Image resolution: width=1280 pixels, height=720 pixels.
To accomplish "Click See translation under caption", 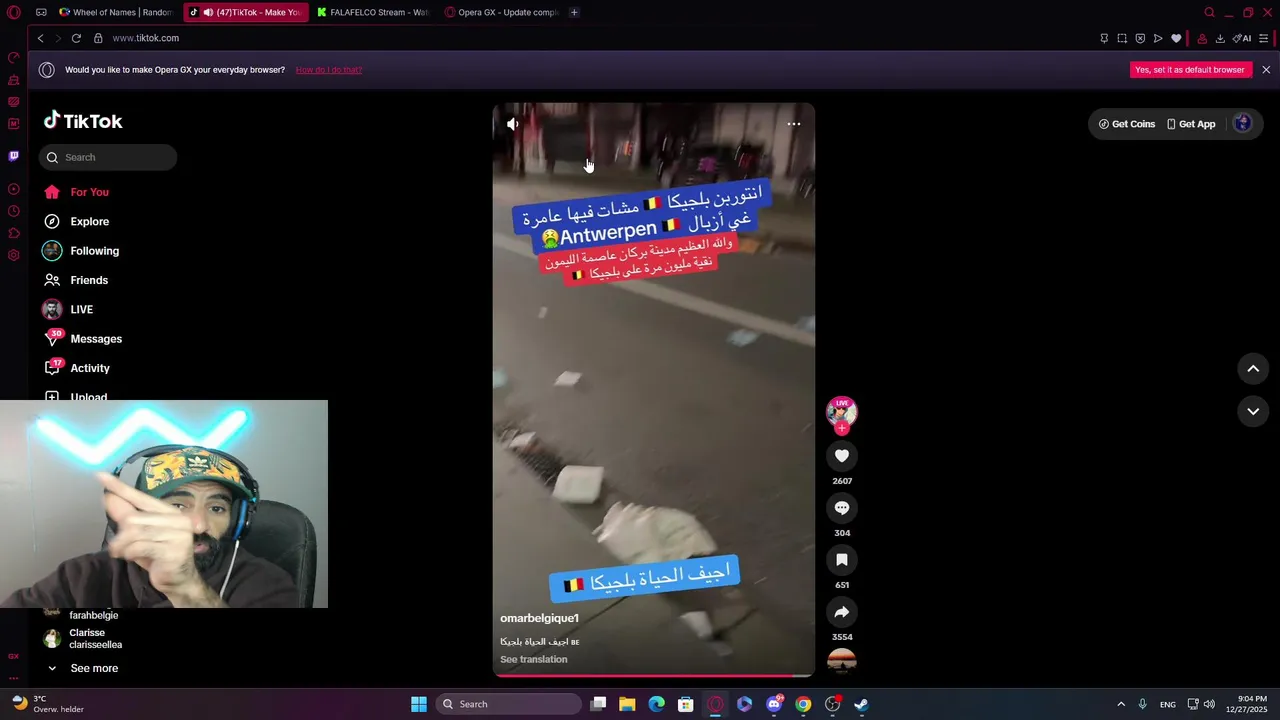I will tap(534, 659).
